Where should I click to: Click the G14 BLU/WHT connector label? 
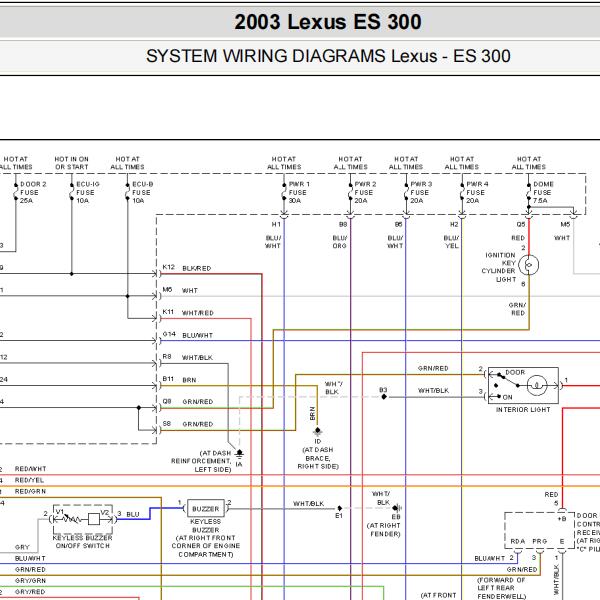tap(188, 335)
